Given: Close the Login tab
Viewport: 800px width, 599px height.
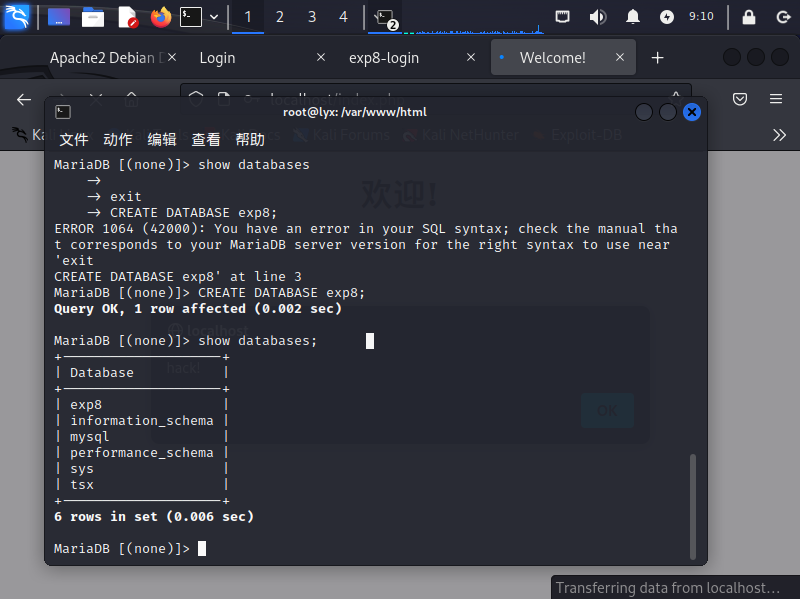Looking at the screenshot, I should click(x=321, y=57).
